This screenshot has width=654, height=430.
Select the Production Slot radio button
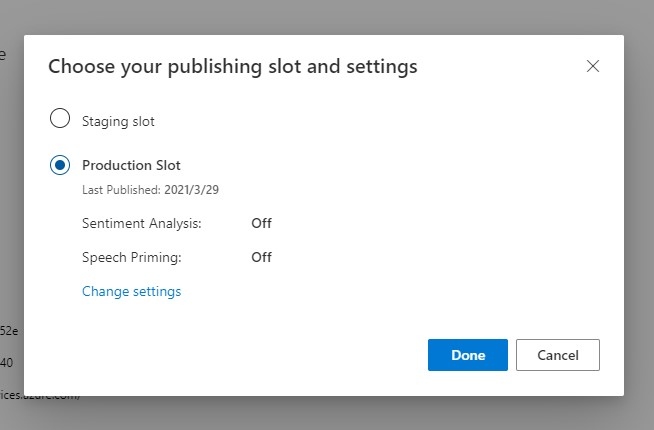point(60,165)
